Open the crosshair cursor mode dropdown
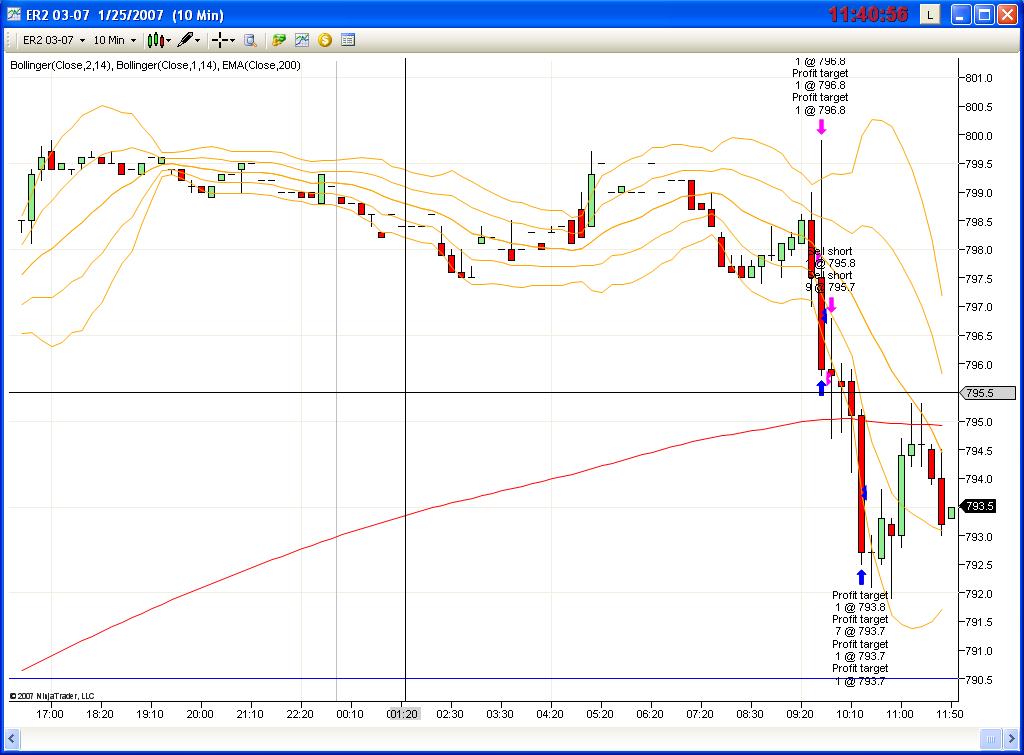Screen dimensions: 1024x755 (x=223, y=40)
